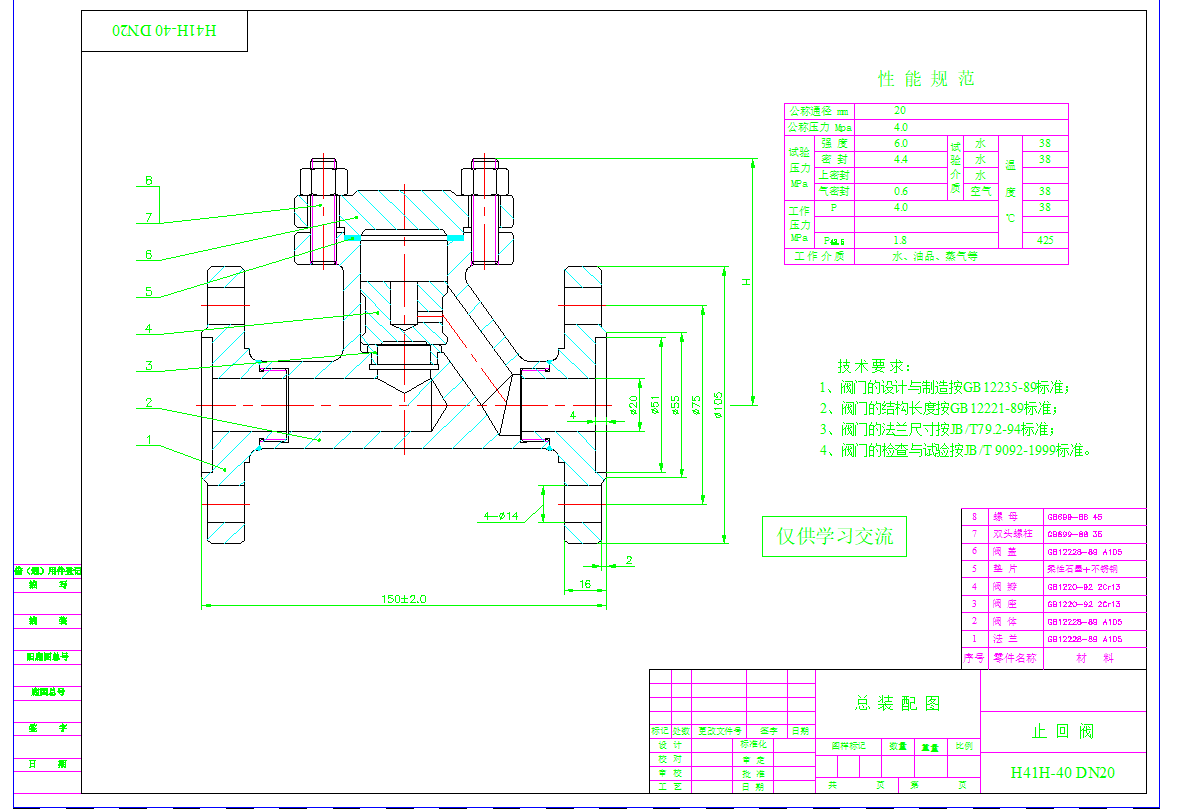Select the 水、油品、蒸气等 working medium cell
The image size is (1193, 809).
click(x=934, y=256)
